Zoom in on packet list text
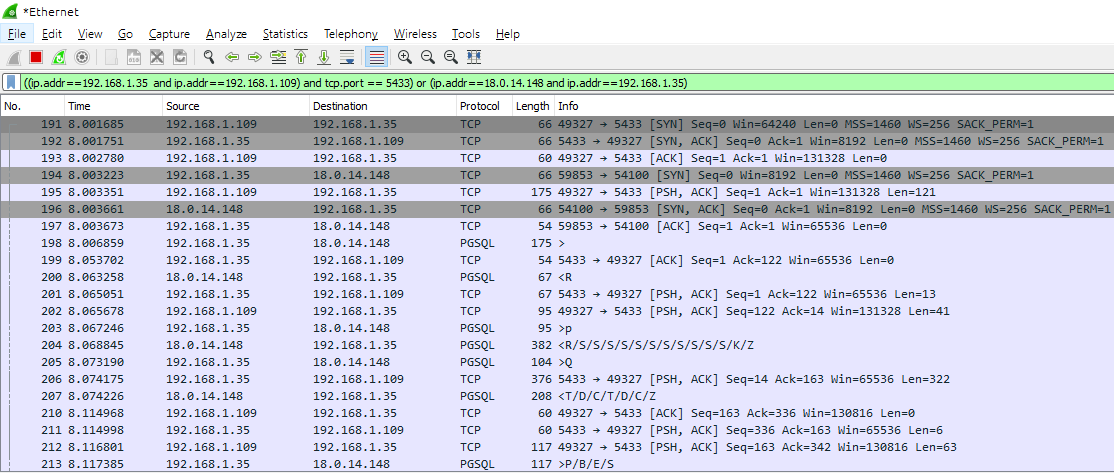The width and height of the screenshot is (1114, 473). pos(405,57)
